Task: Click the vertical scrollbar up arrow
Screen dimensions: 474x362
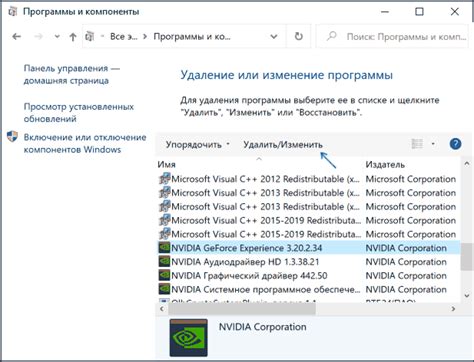Action: pos(467,164)
